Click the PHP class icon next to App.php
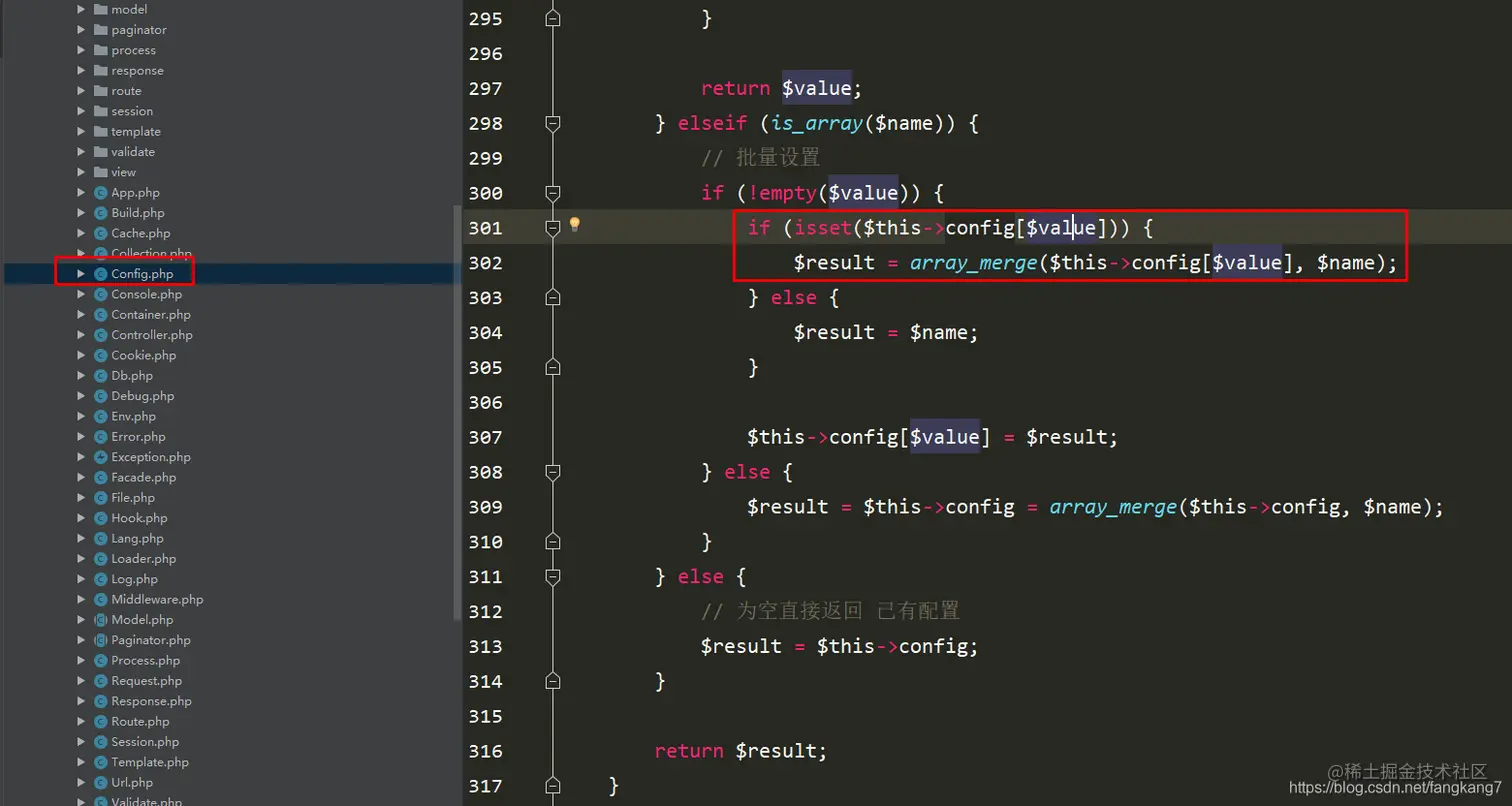The width and height of the screenshot is (1512, 806). click(x=100, y=193)
